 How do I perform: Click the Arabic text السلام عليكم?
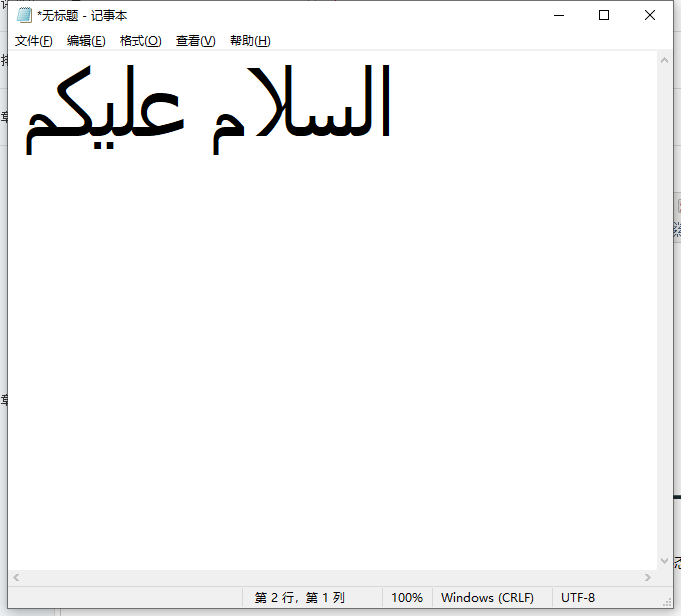point(208,109)
